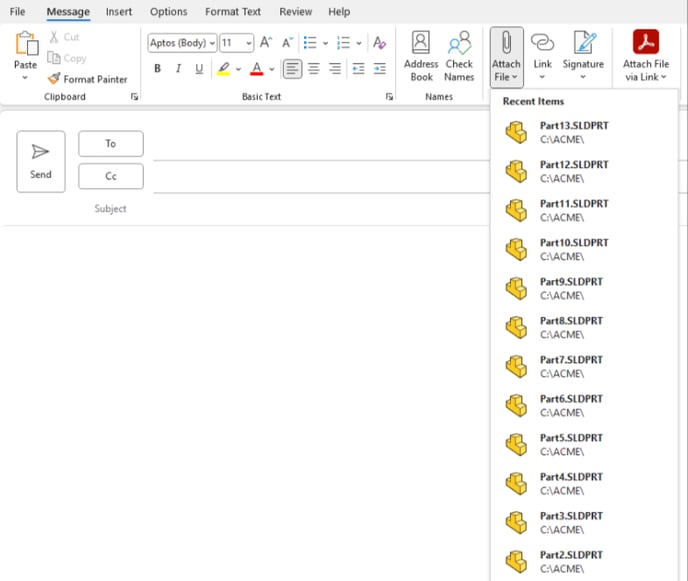Open the Help tab
Screen dimensions: 688x581
pos(339,12)
